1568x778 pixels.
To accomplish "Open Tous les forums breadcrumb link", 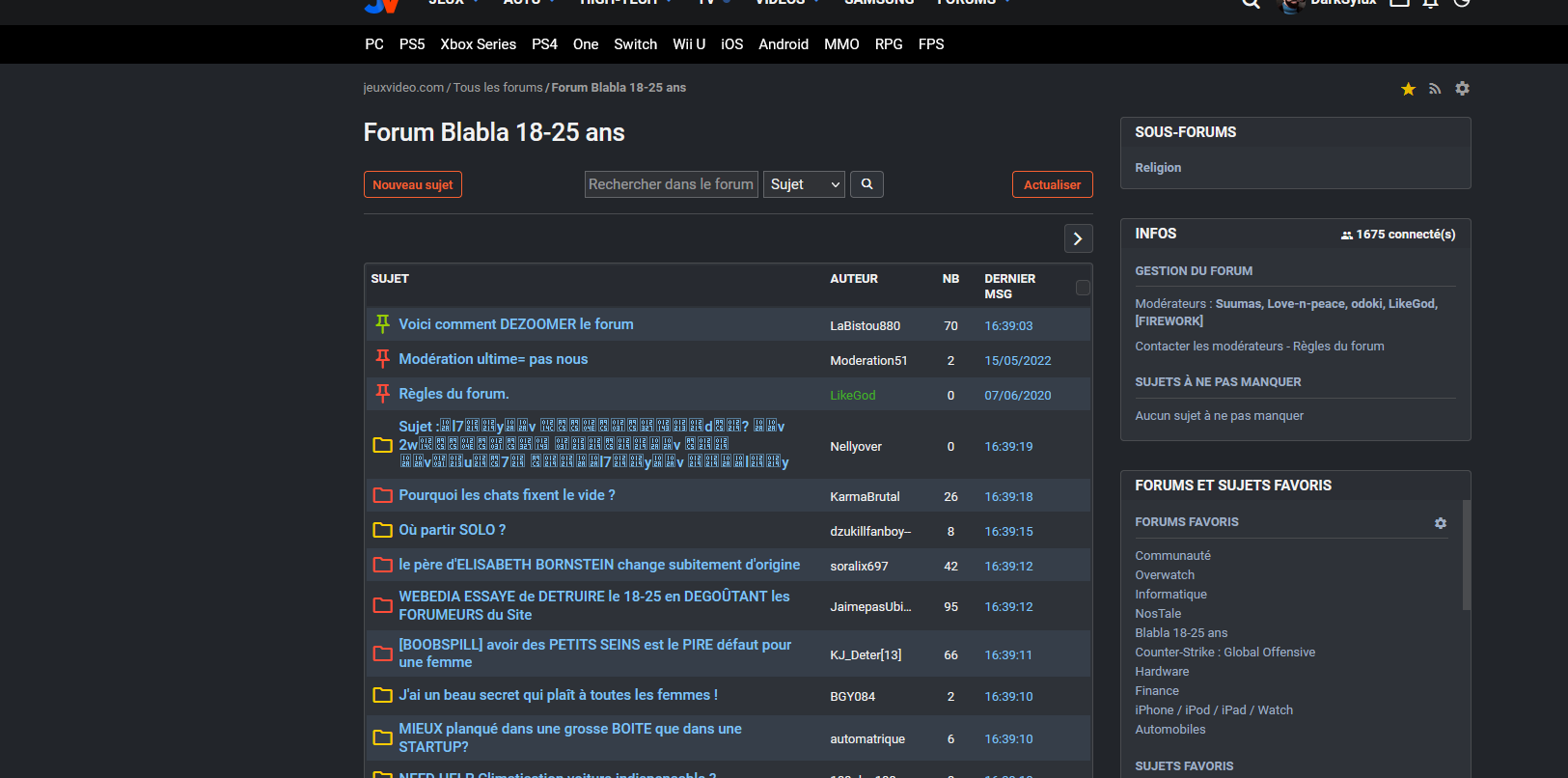I will click(498, 88).
